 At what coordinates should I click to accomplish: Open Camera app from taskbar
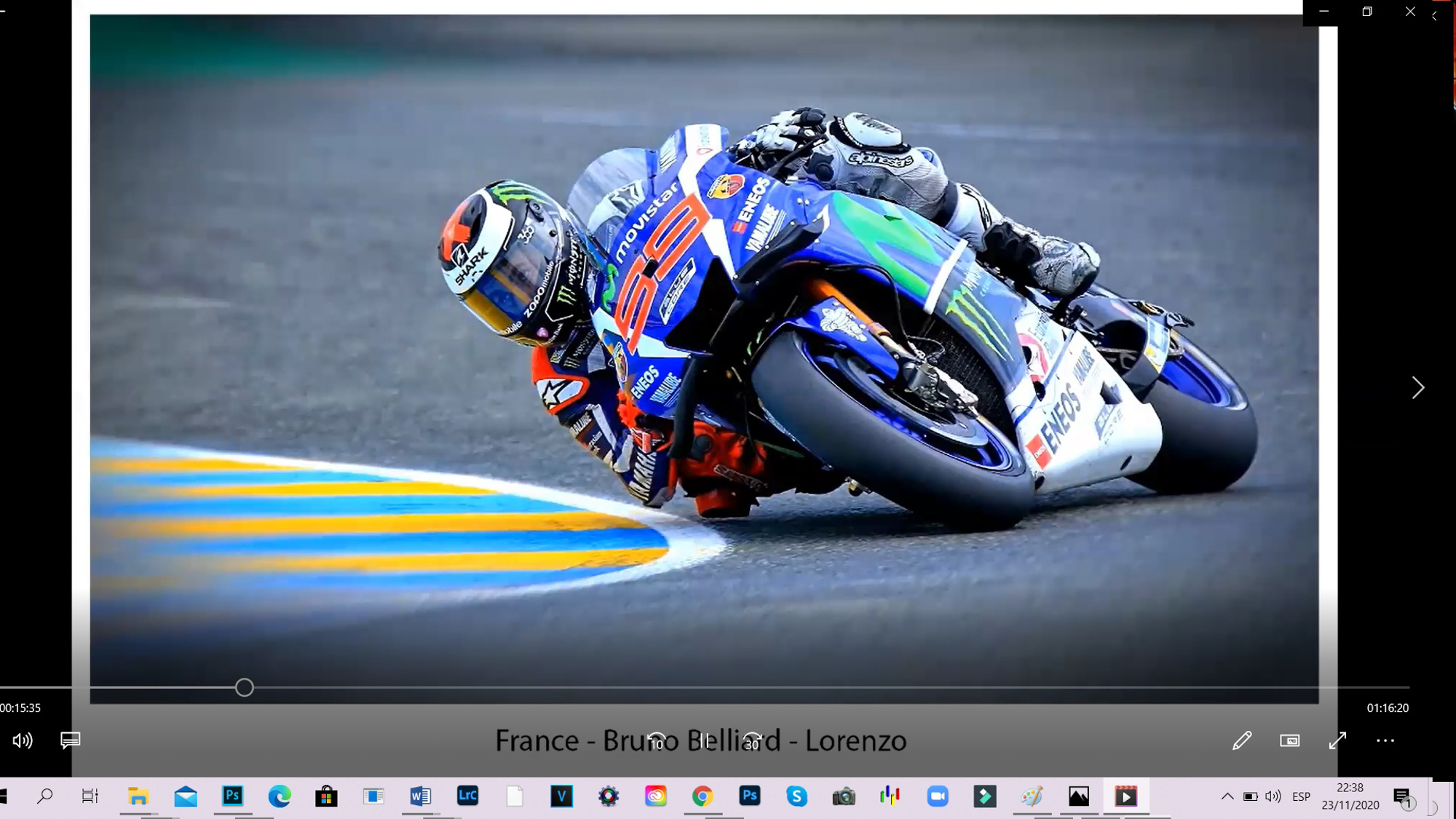pyautogui.click(x=844, y=796)
